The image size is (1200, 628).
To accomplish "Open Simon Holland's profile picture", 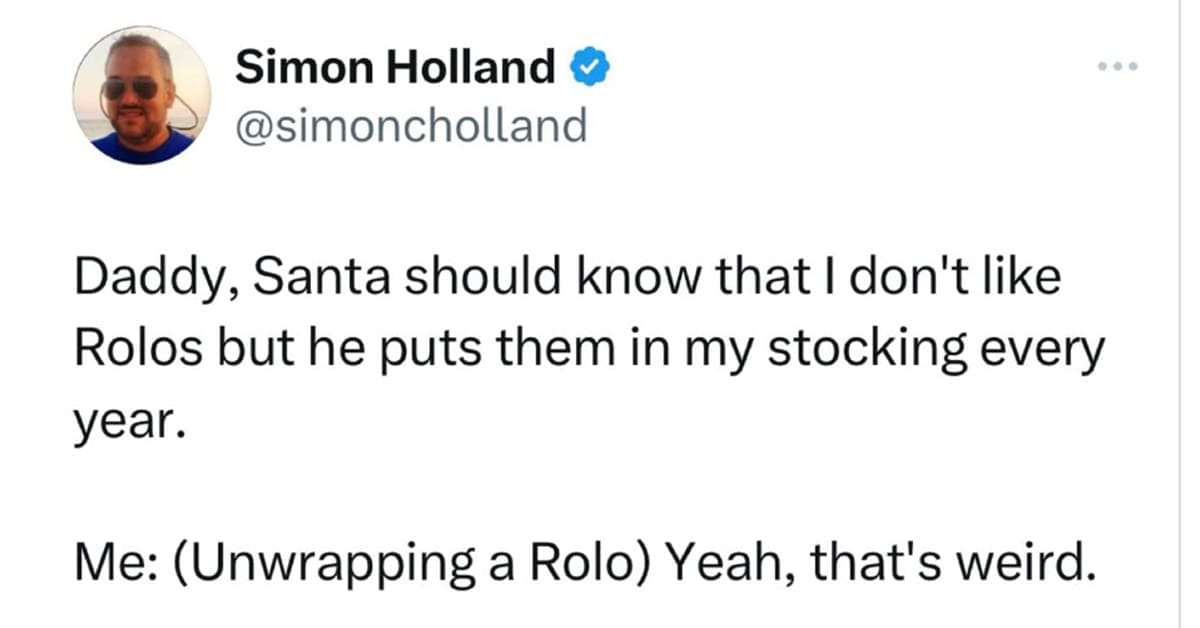I will (x=142, y=96).
